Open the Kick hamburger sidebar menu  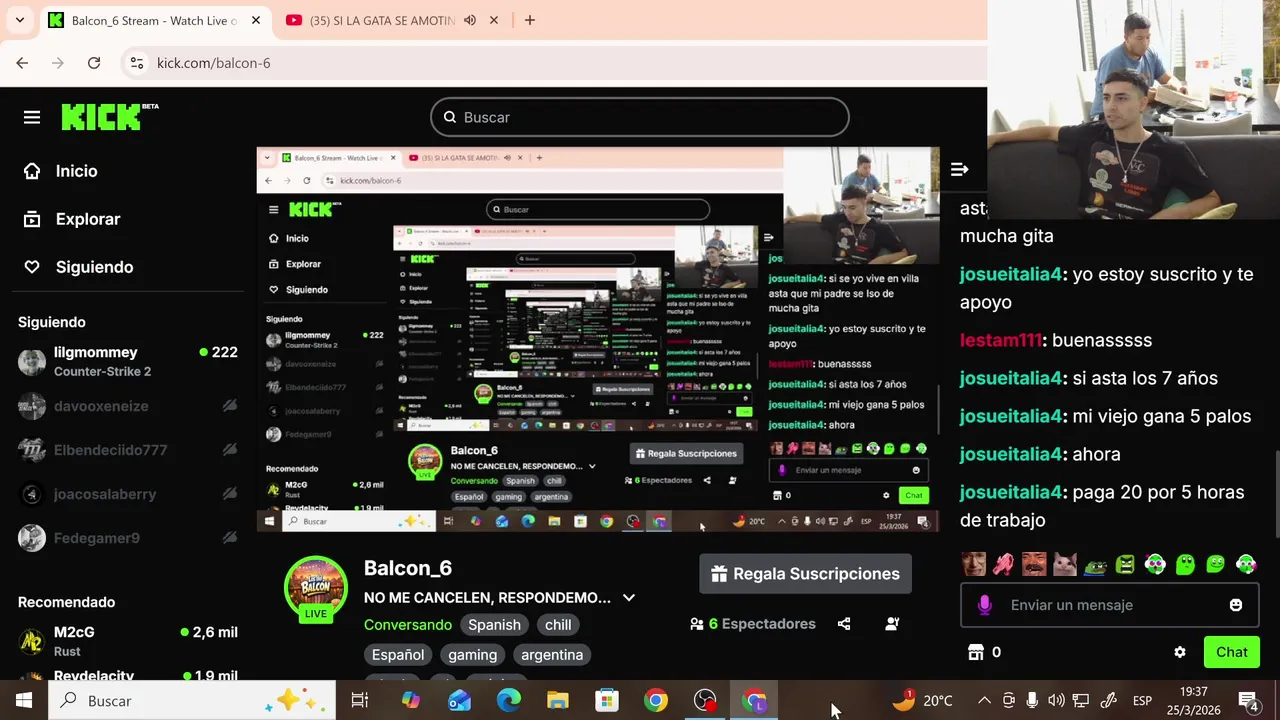pyautogui.click(x=32, y=118)
